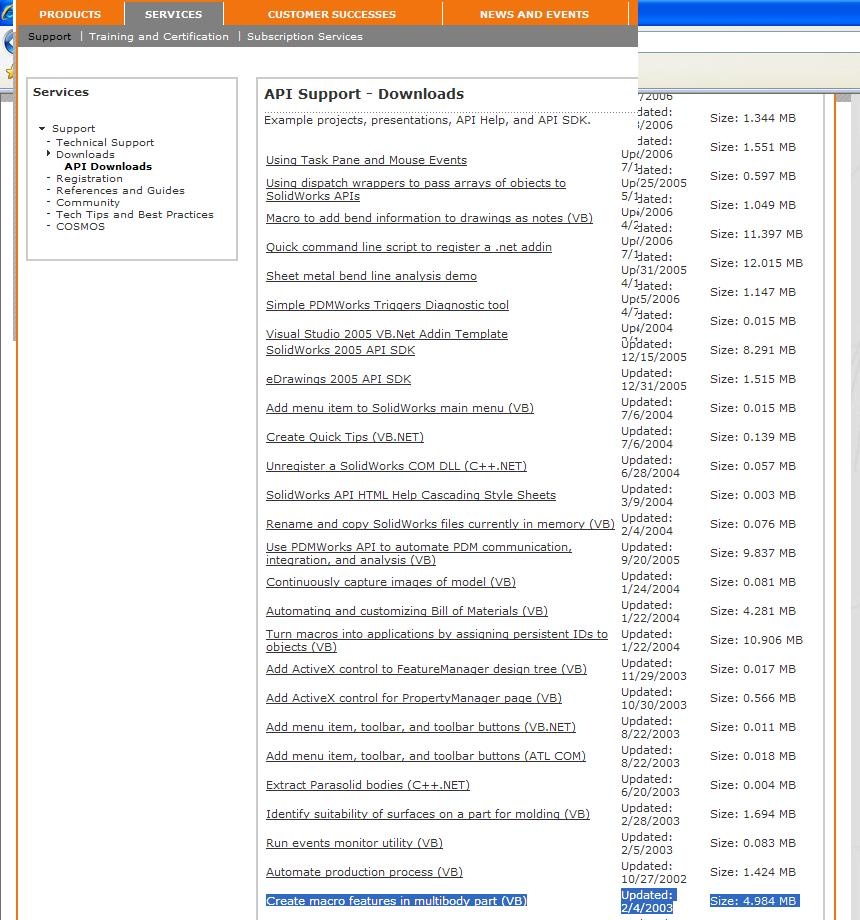Select API Downloads in sidebar
Image resolution: width=860 pixels, height=920 pixels.
pyautogui.click(x=108, y=167)
